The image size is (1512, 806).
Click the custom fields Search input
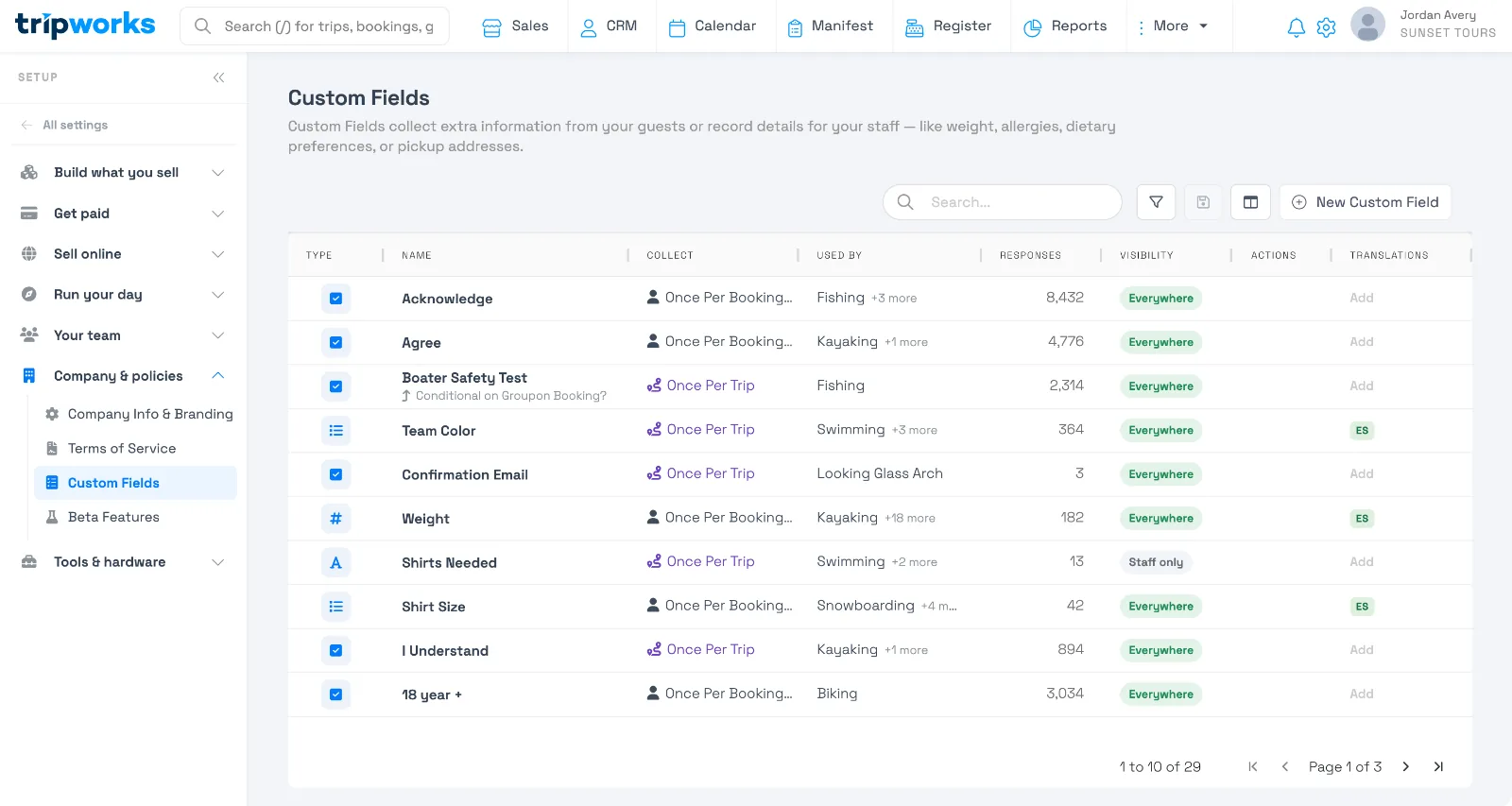coord(1003,202)
